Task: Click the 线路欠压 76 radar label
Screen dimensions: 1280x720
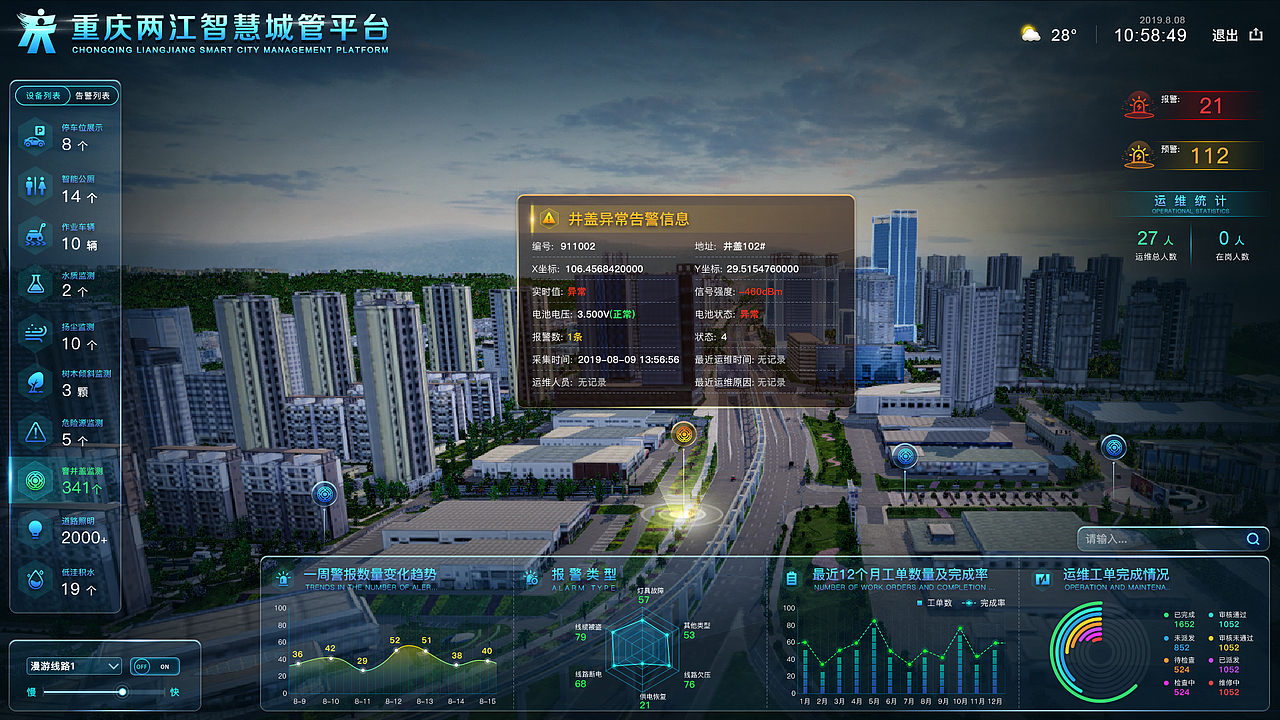Action: 697,679
